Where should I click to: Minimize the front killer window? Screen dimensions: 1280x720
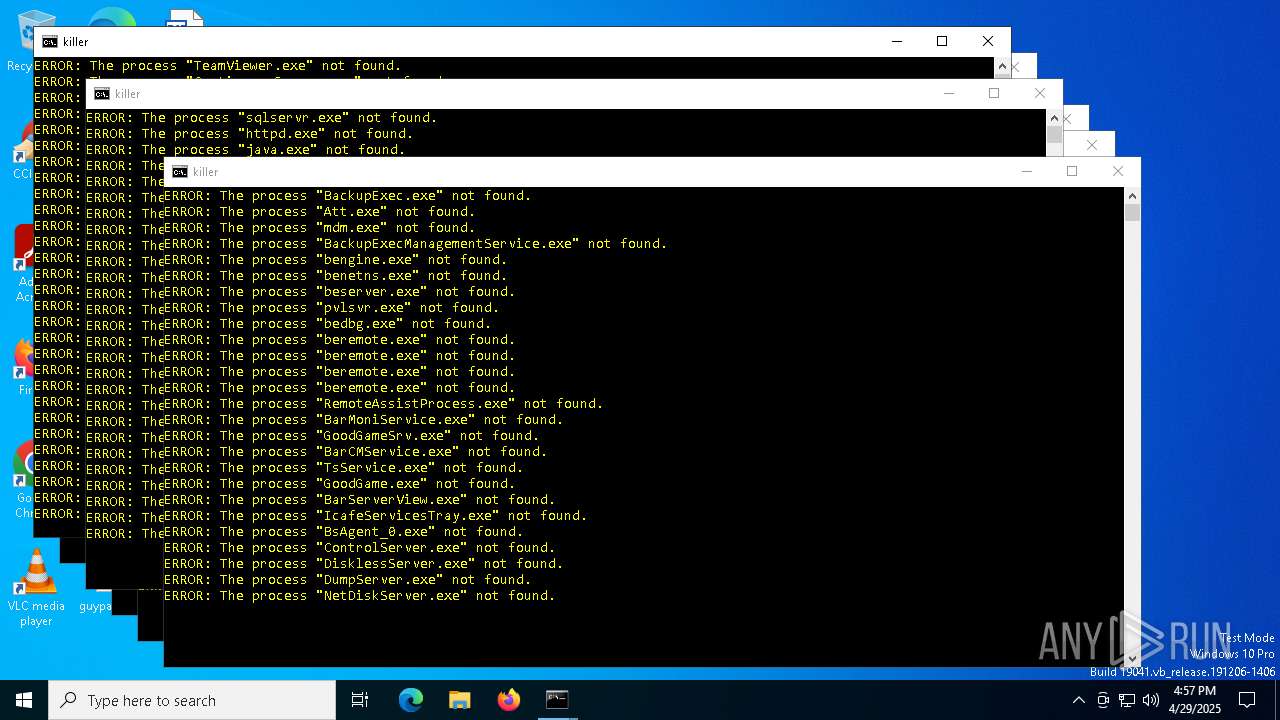click(x=1026, y=172)
